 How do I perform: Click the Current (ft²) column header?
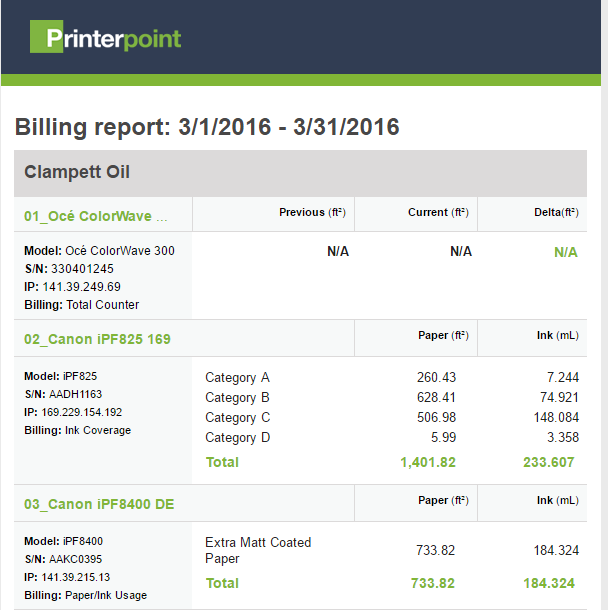tap(440, 212)
